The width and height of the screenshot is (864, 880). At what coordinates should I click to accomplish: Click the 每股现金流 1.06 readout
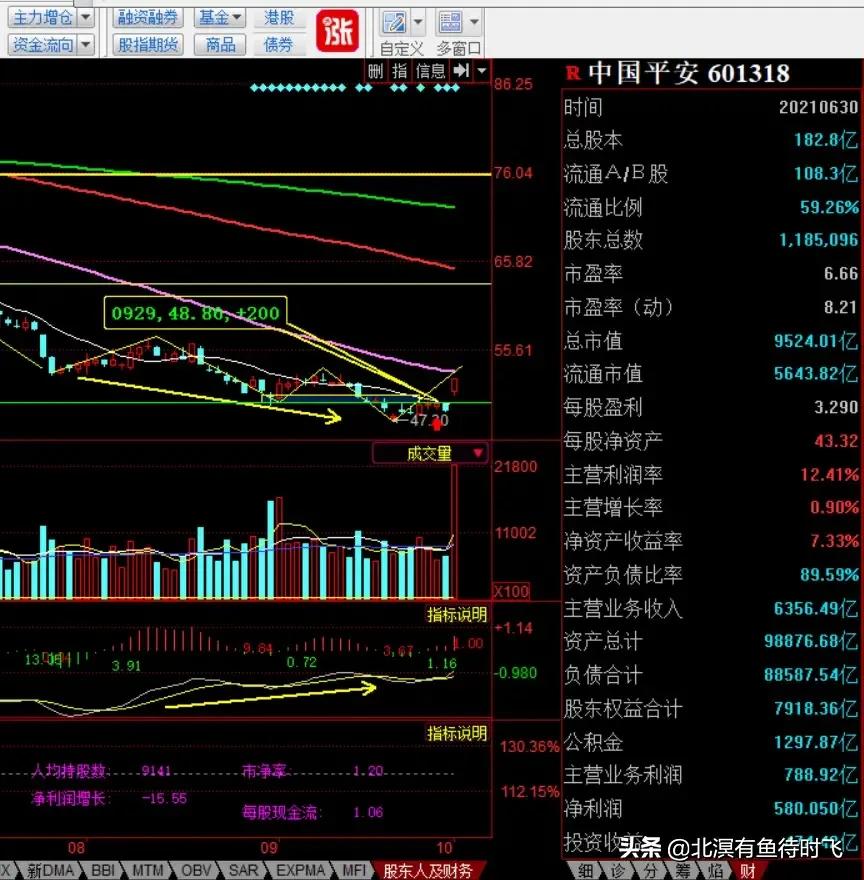click(313, 812)
